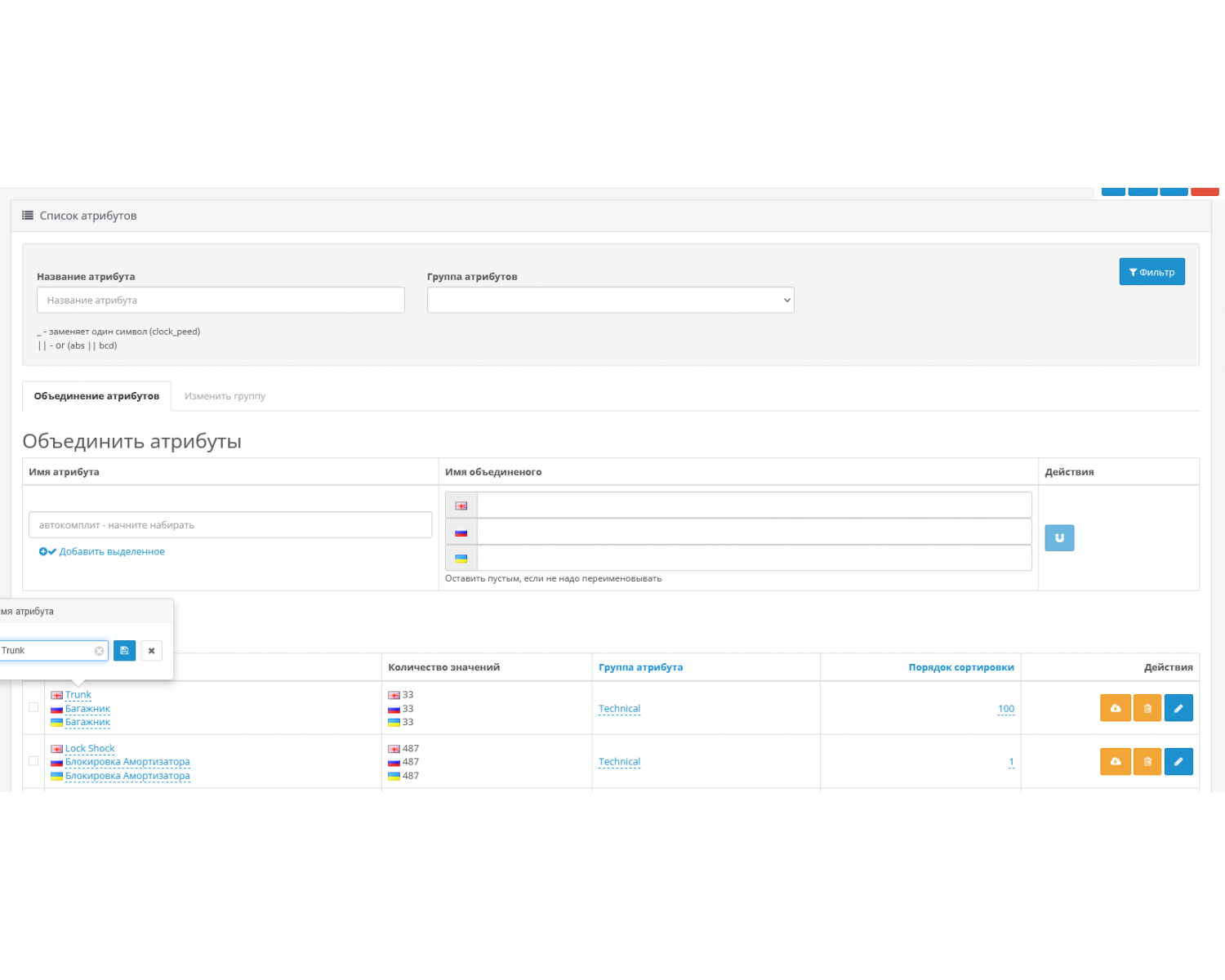Focus the autocomplete field Имя атрибута
The width and height of the screenshot is (1225, 980).
pyautogui.click(x=230, y=524)
